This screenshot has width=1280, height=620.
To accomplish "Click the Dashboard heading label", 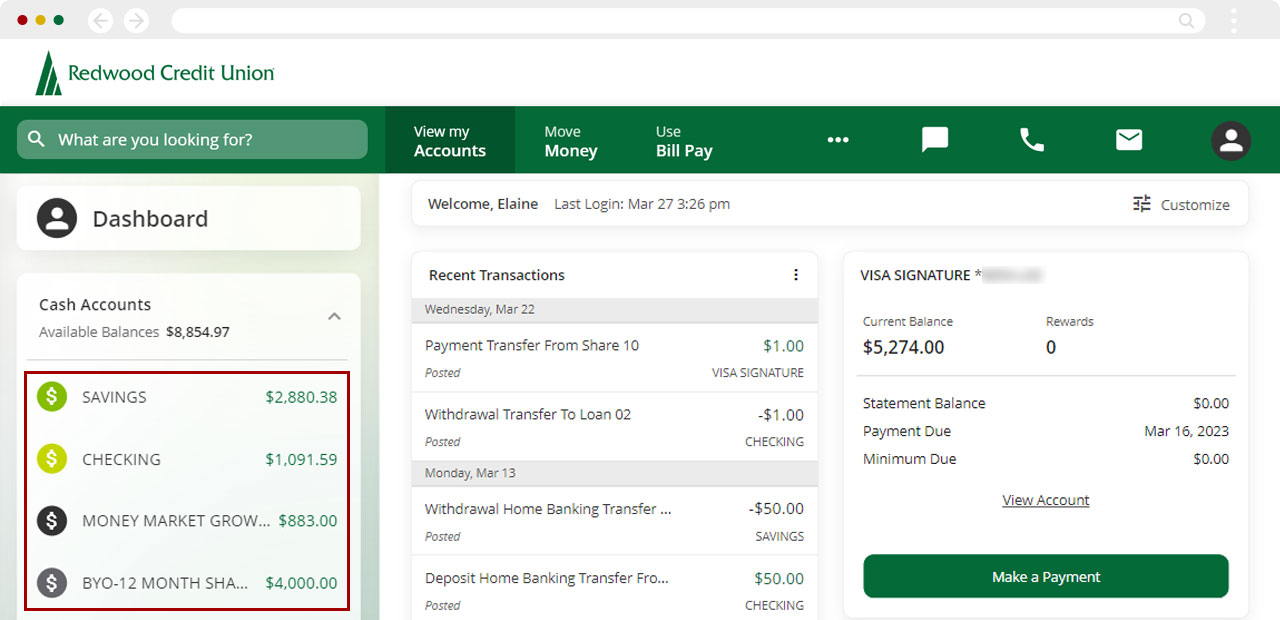I will point(150,219).
